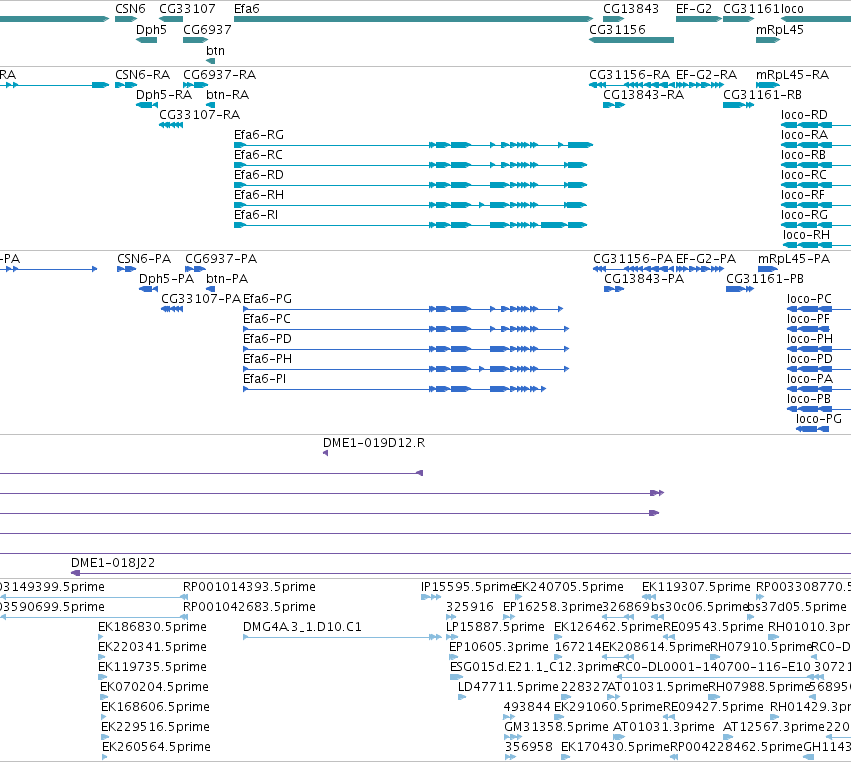
Task: Select the Efa6 gene bar
Action: pos(413,19)
